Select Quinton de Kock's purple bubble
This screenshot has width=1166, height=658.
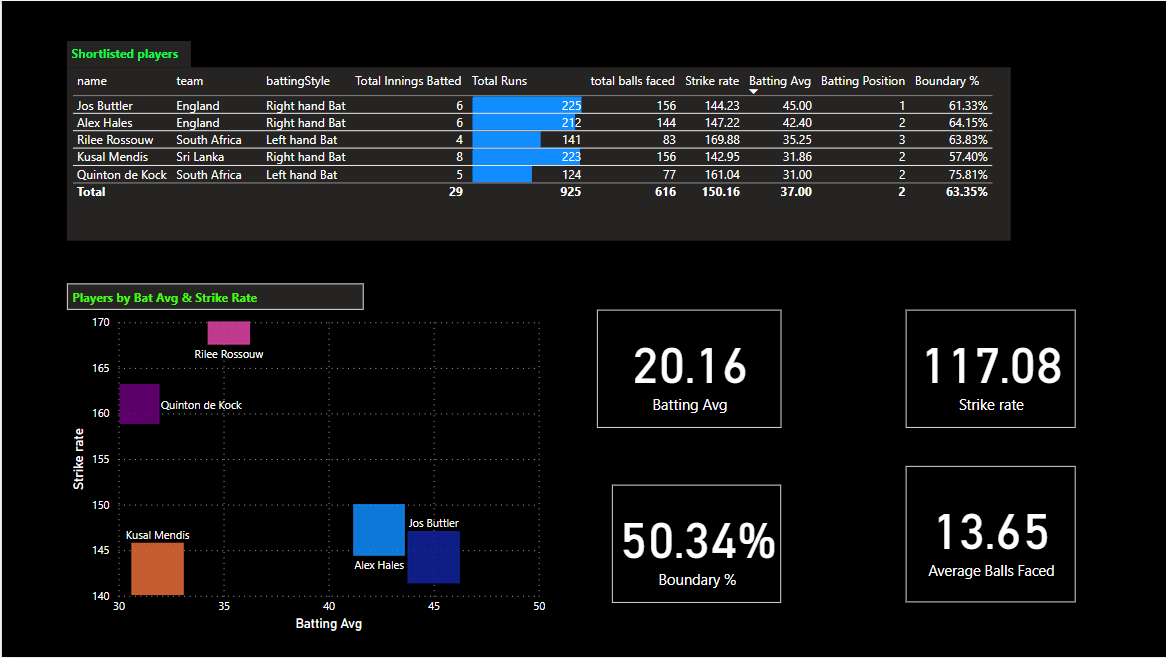tap(139, 404)
